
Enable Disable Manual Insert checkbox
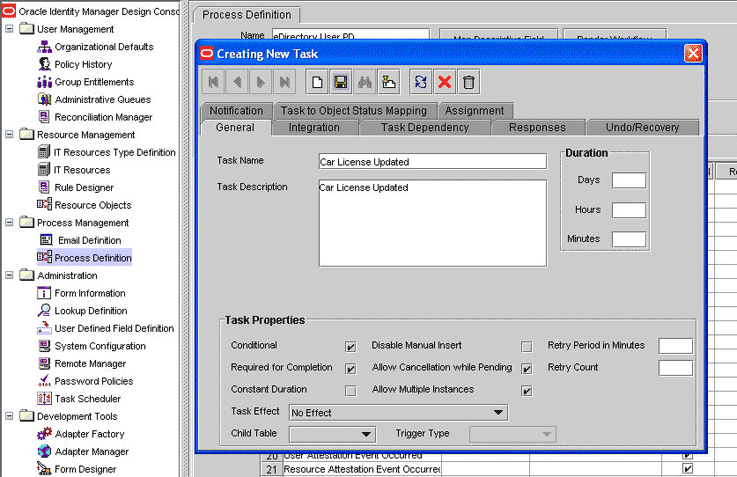526,347
